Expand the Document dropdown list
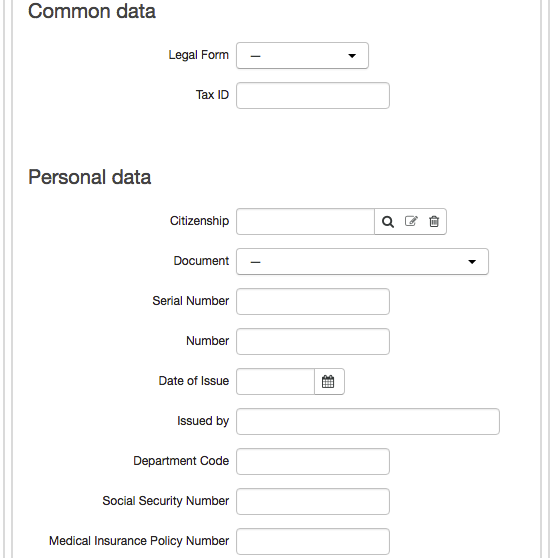 (362, 262)
